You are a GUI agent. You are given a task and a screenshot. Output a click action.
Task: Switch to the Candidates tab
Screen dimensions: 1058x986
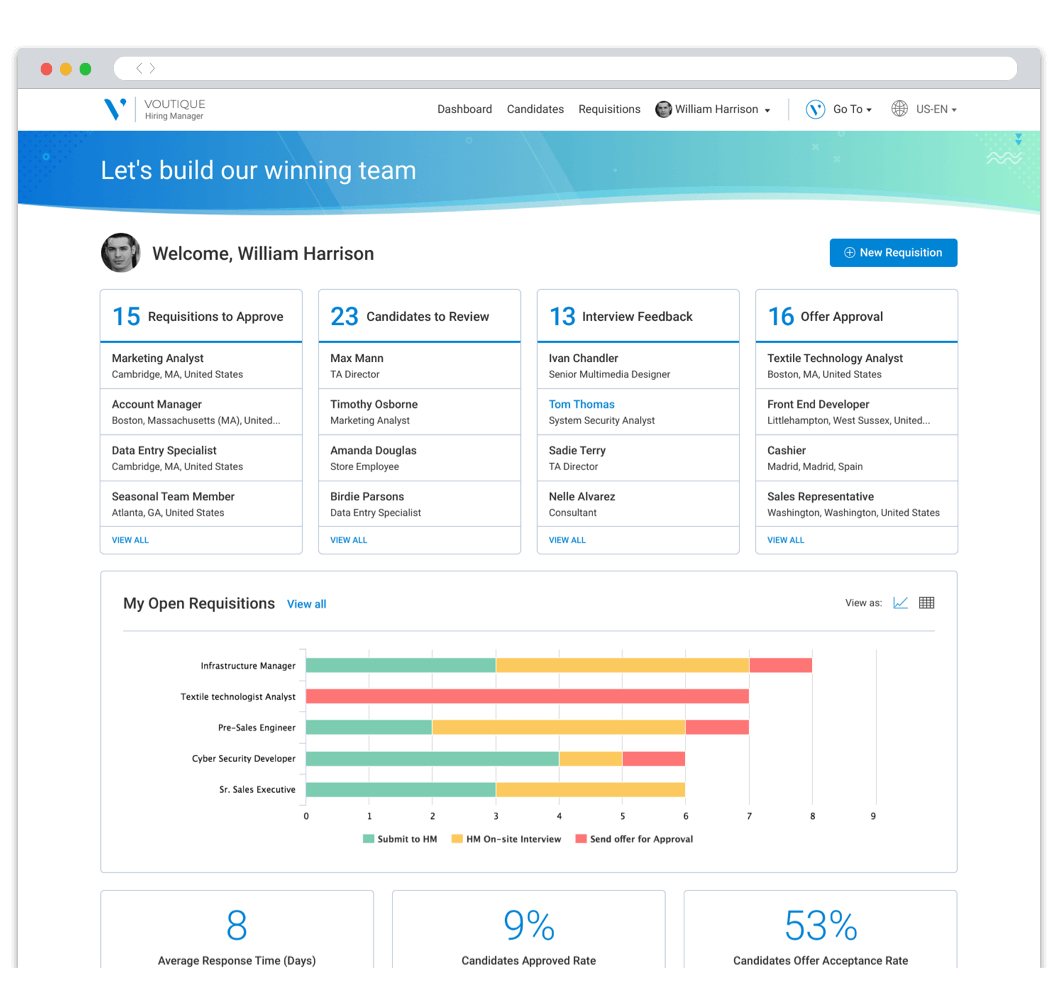(535, 109)
